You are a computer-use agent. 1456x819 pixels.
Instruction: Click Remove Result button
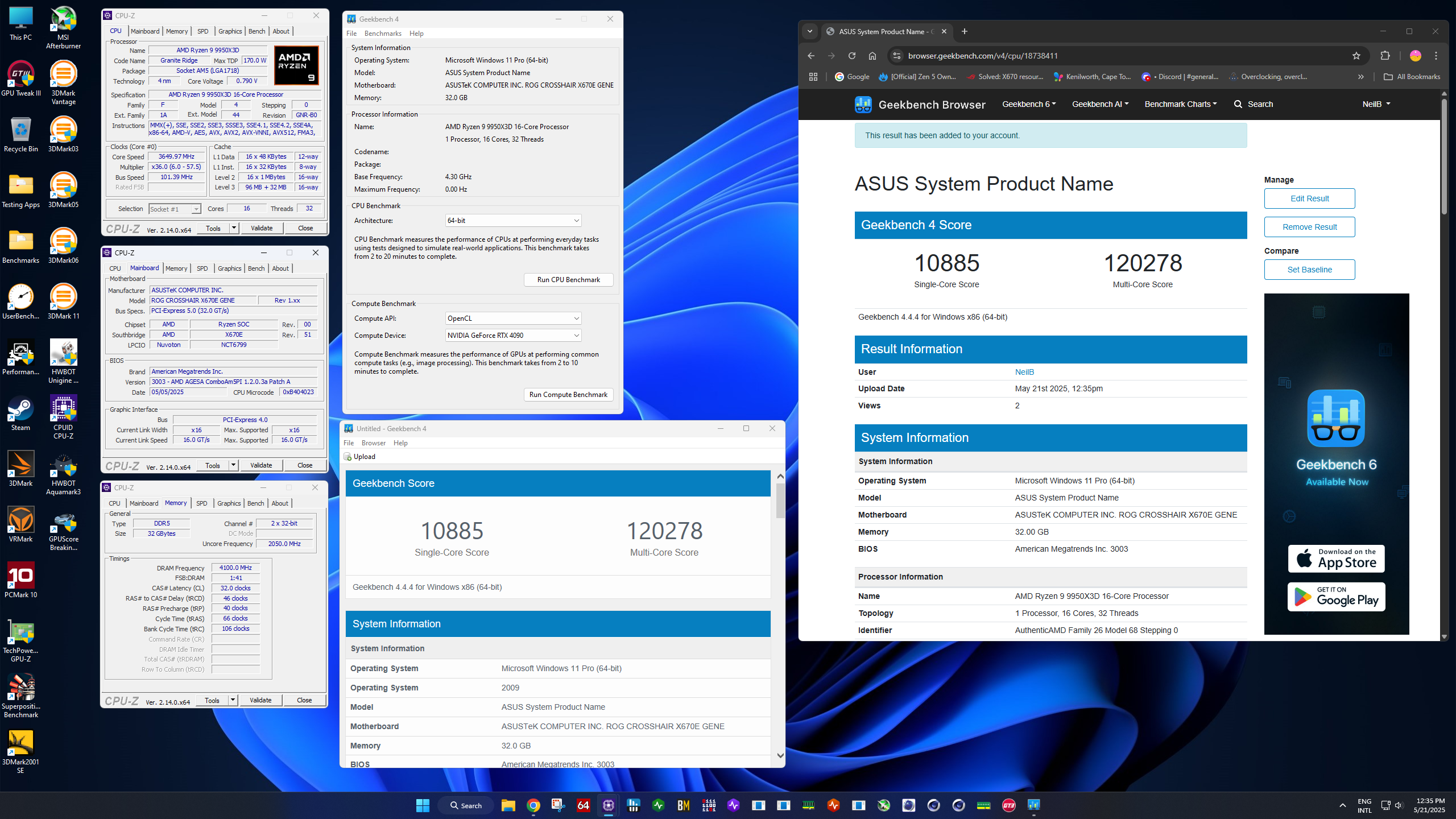pyautogui.click(x=1309, y=227)
